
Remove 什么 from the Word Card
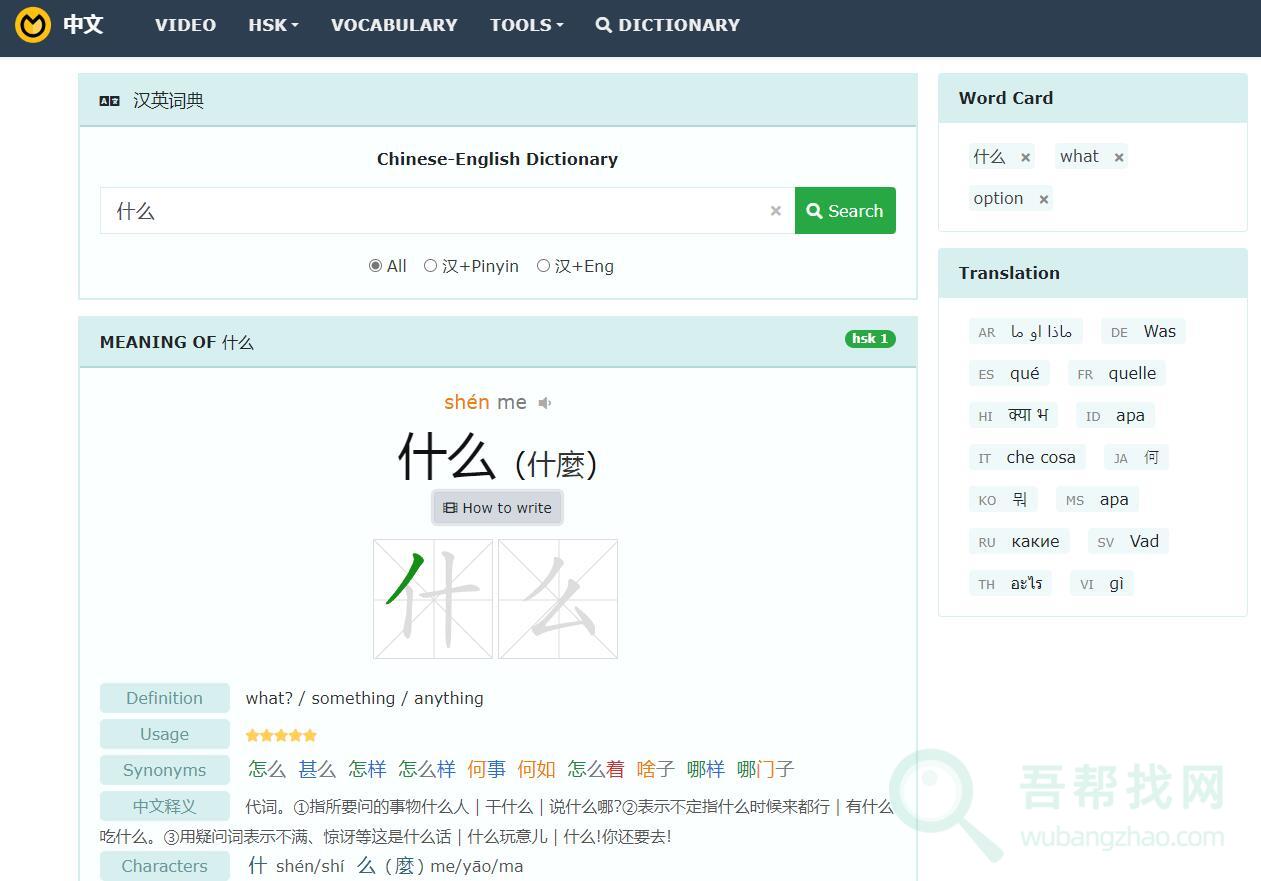1025,158
